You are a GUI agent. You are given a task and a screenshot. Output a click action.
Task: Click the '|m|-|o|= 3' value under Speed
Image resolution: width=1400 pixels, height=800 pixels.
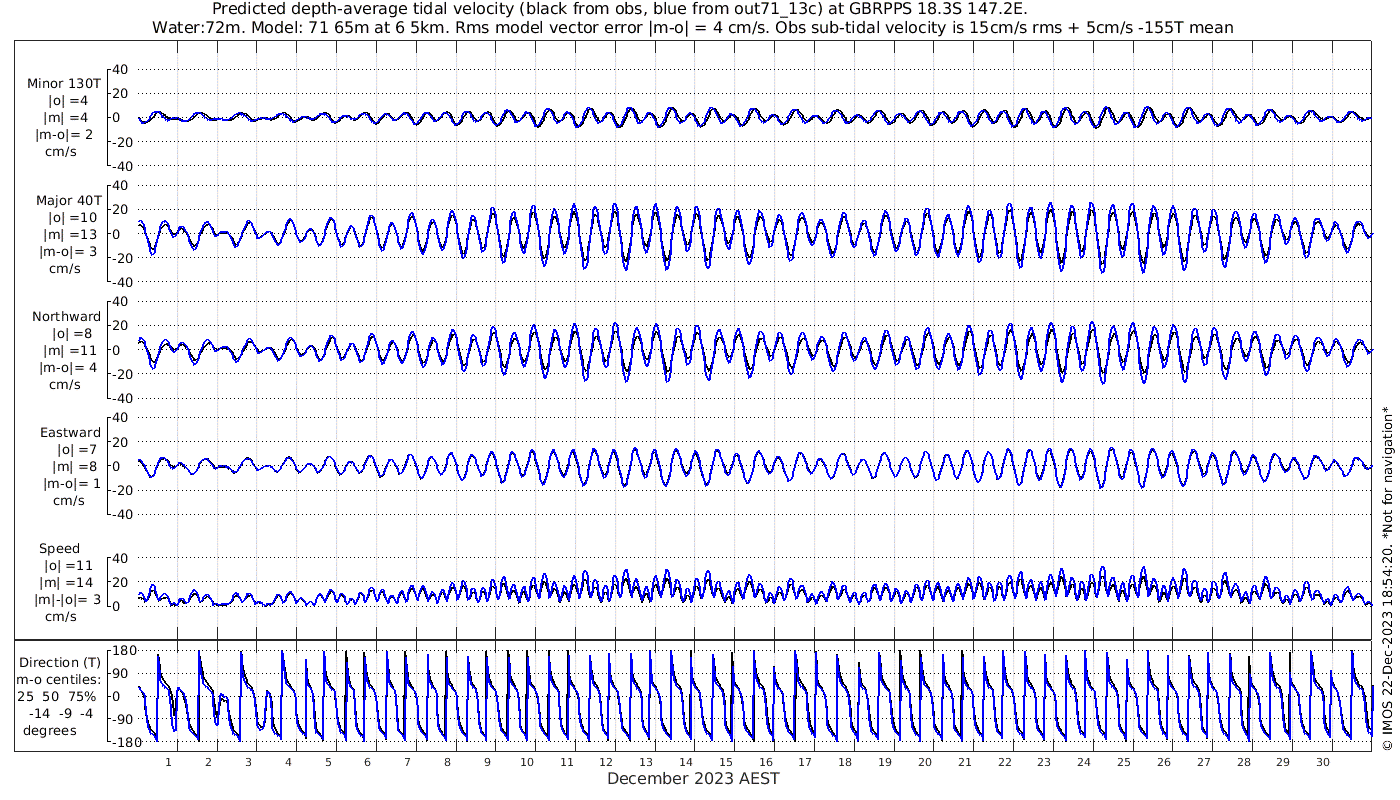(x=66, y=600)
